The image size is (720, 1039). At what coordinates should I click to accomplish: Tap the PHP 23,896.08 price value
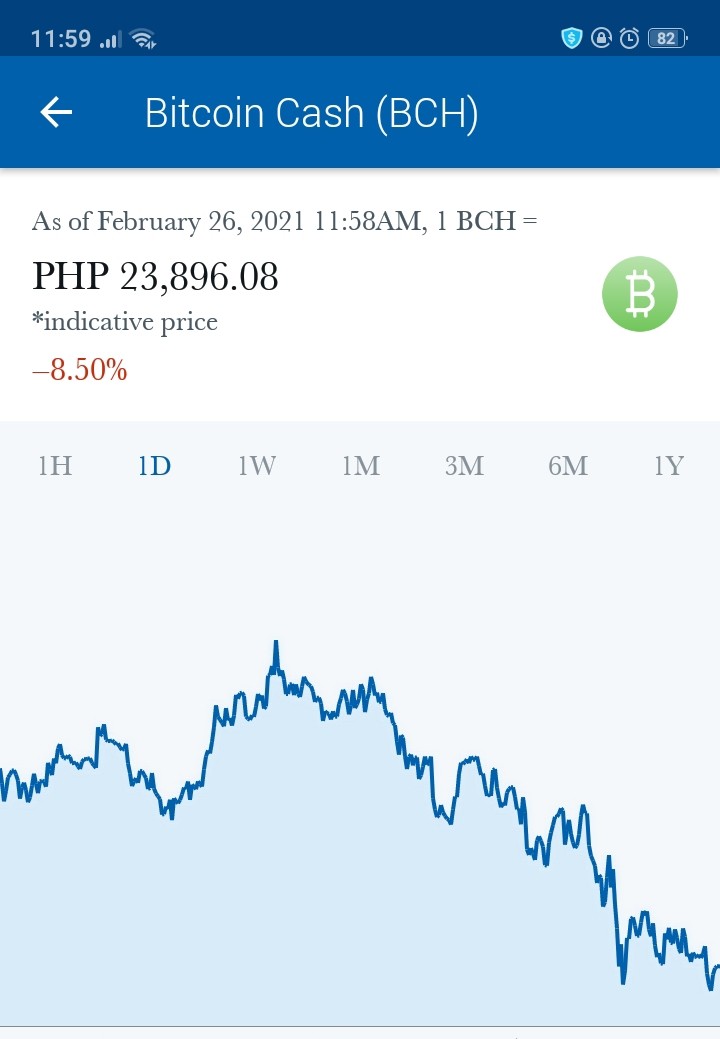[155, 276]
